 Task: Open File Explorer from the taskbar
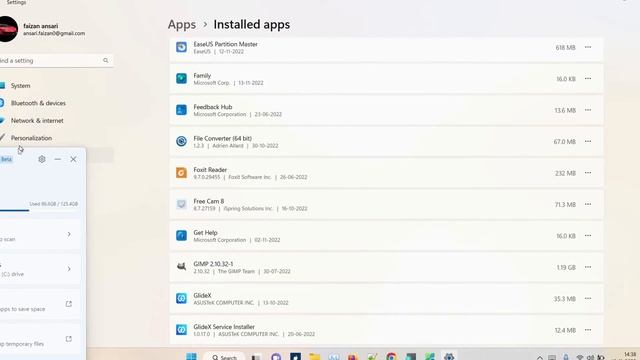pos(315,357)
